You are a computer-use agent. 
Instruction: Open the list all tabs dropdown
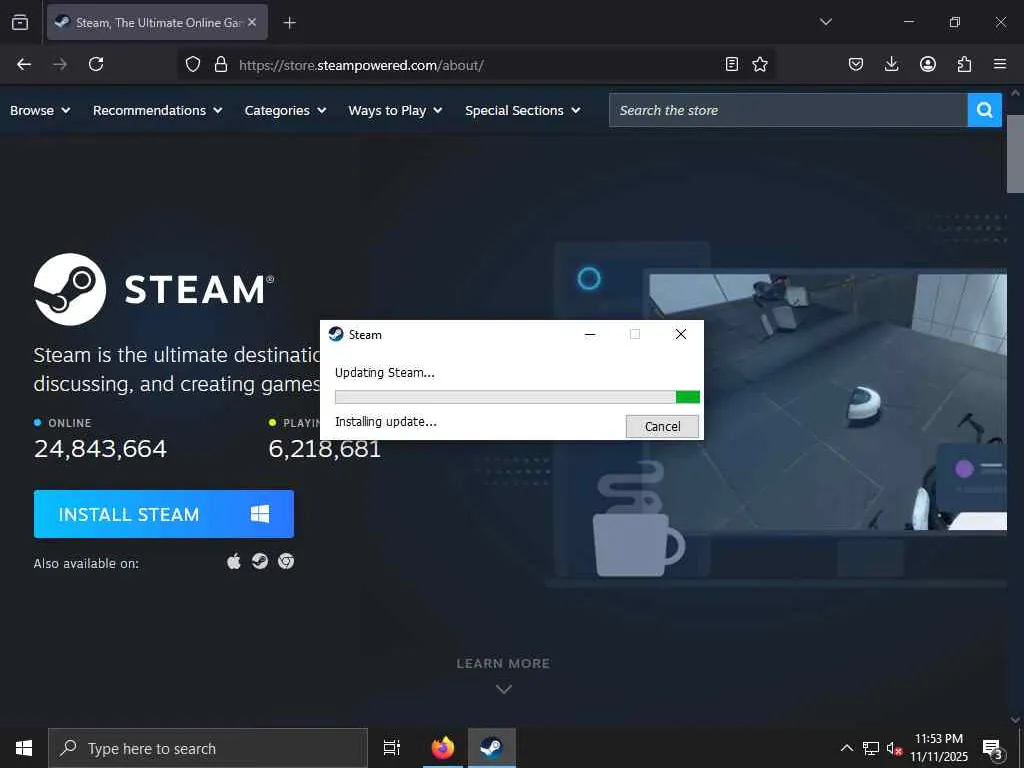click(x=825, y=22)
